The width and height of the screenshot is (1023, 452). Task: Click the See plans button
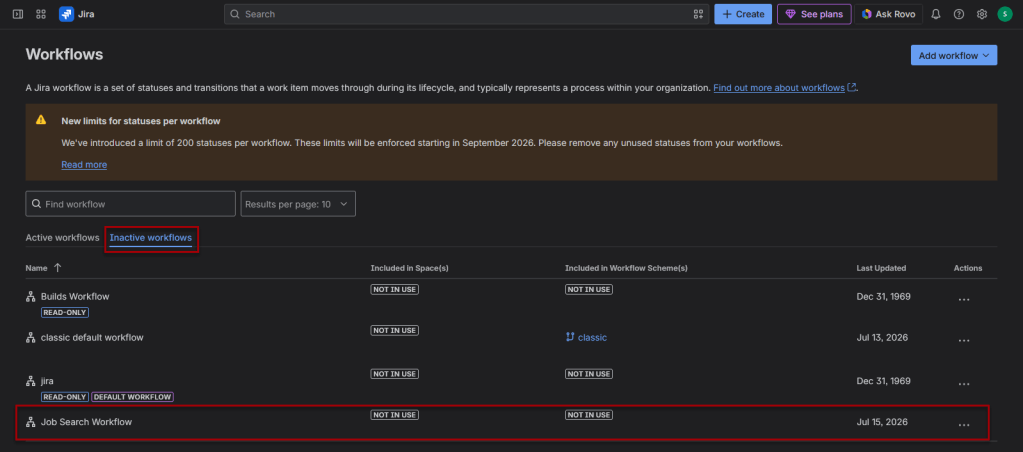click(x=814, y=14)
